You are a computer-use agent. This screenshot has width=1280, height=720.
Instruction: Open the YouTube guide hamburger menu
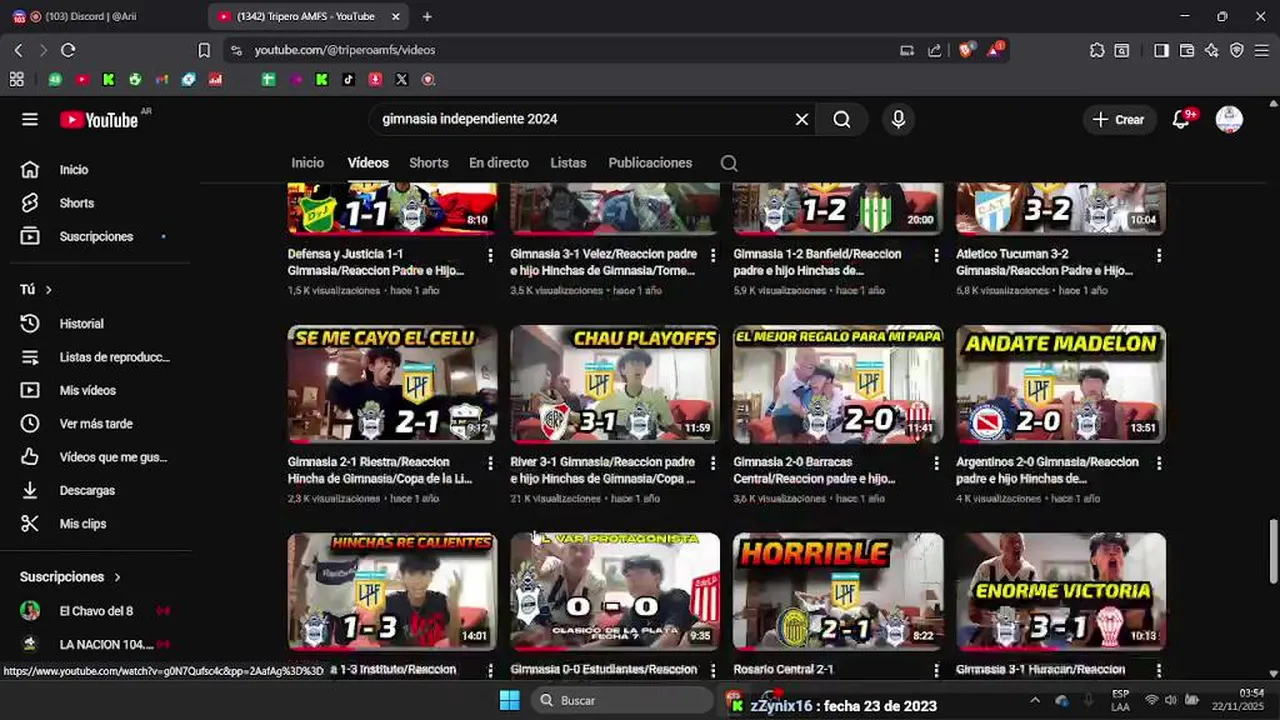click(x=30, y=119)
